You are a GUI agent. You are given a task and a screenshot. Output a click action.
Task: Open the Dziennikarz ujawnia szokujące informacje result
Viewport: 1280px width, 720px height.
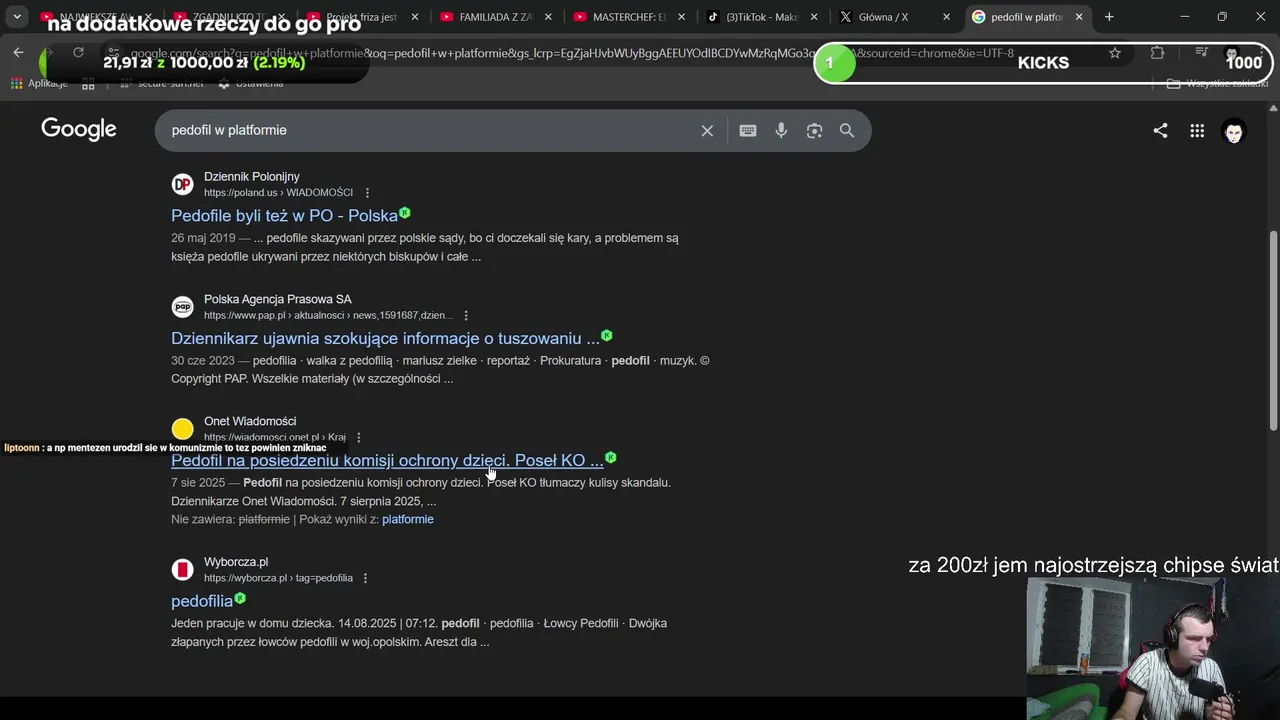coord(385,339)
